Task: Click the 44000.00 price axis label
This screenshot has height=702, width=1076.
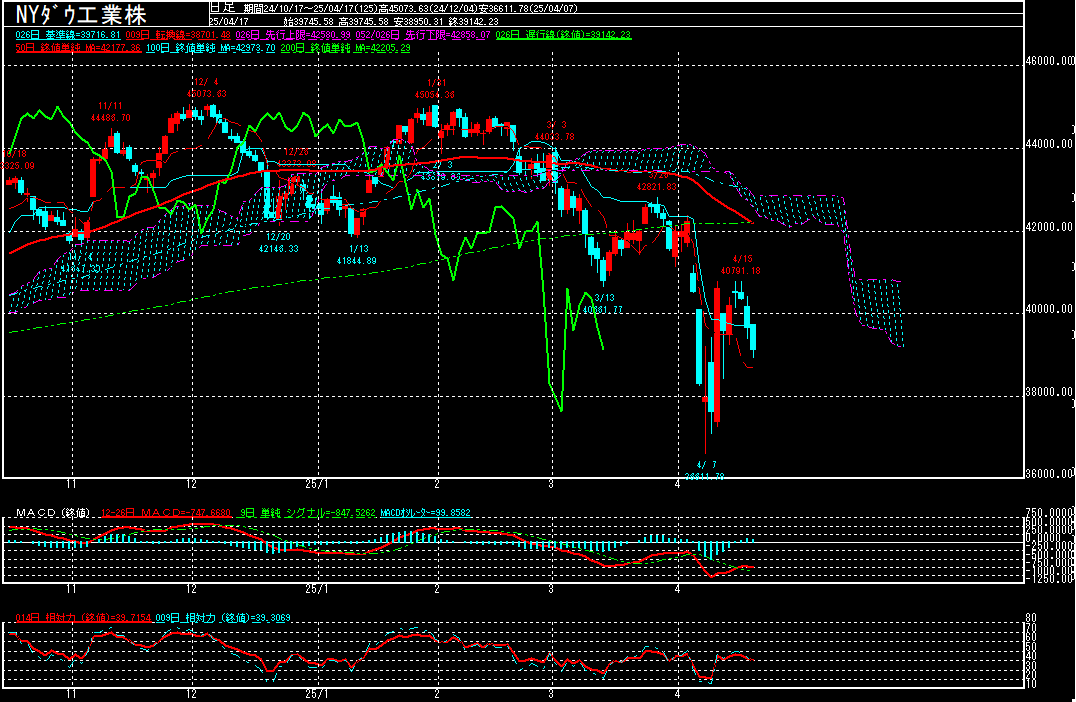Action: pyautogui.click(x=1050, y=144)
